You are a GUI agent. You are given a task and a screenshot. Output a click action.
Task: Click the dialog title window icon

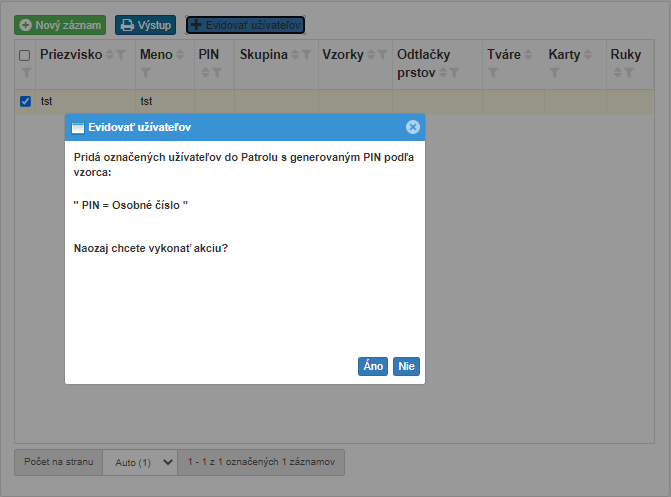(78, 128)
